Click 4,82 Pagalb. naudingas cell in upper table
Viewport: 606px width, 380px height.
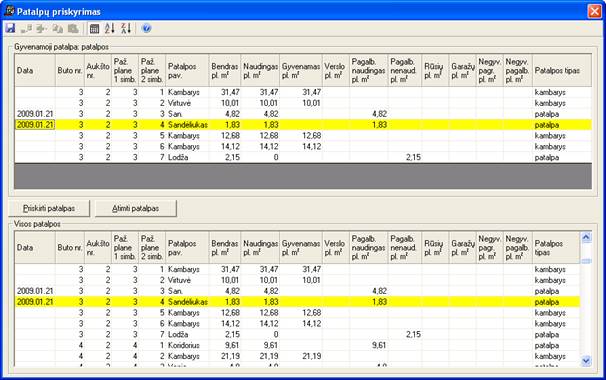(369, 114)
